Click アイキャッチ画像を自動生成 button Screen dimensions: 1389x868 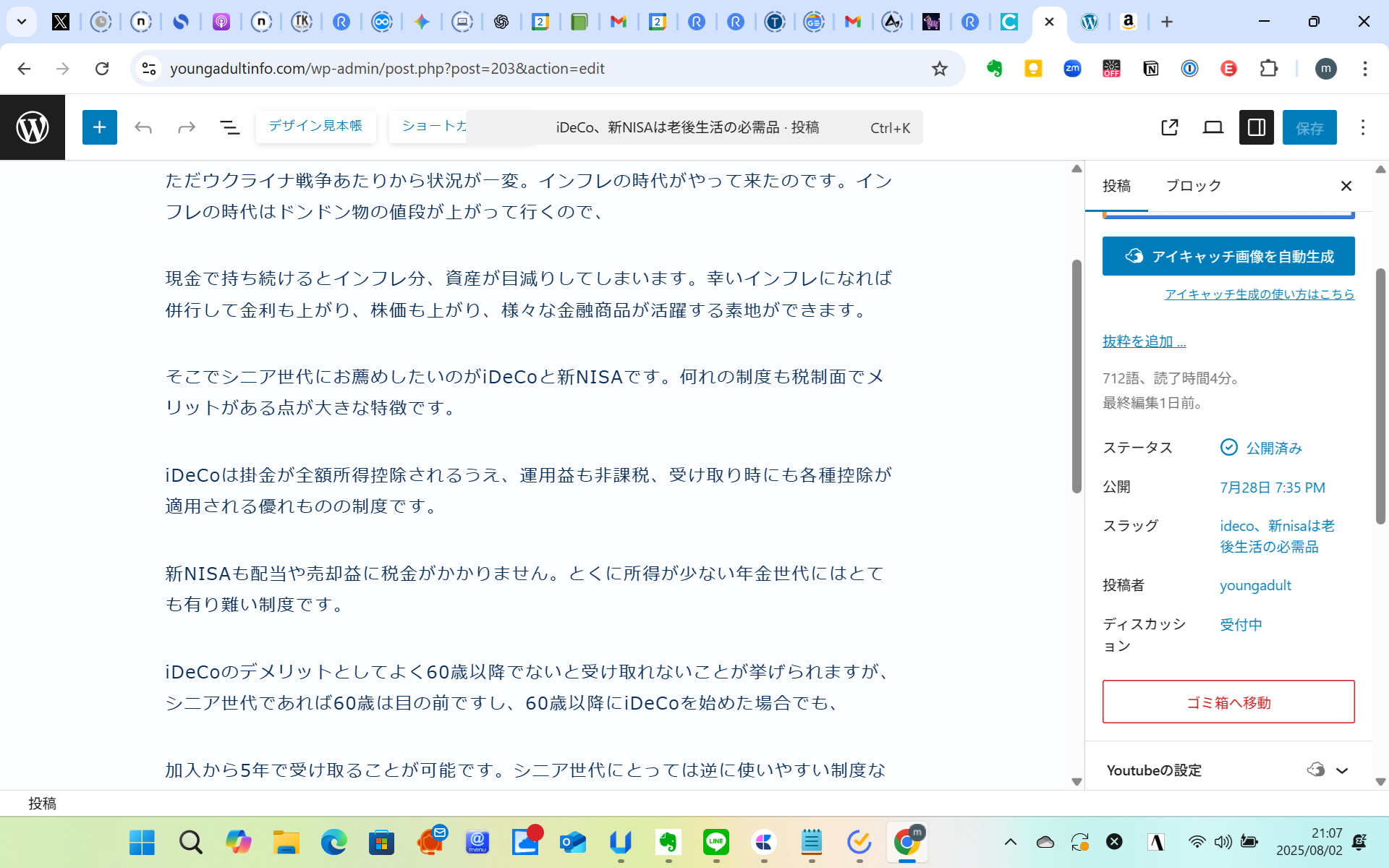[1228, 256]
